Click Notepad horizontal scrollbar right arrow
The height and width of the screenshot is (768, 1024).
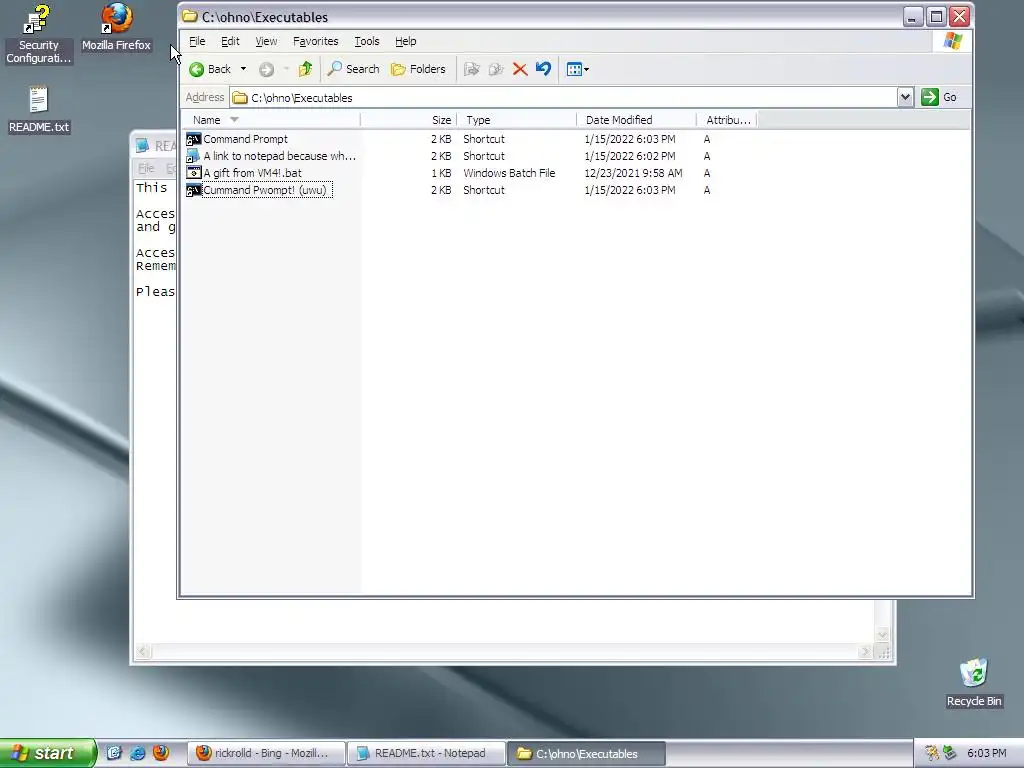click(866, 651)
